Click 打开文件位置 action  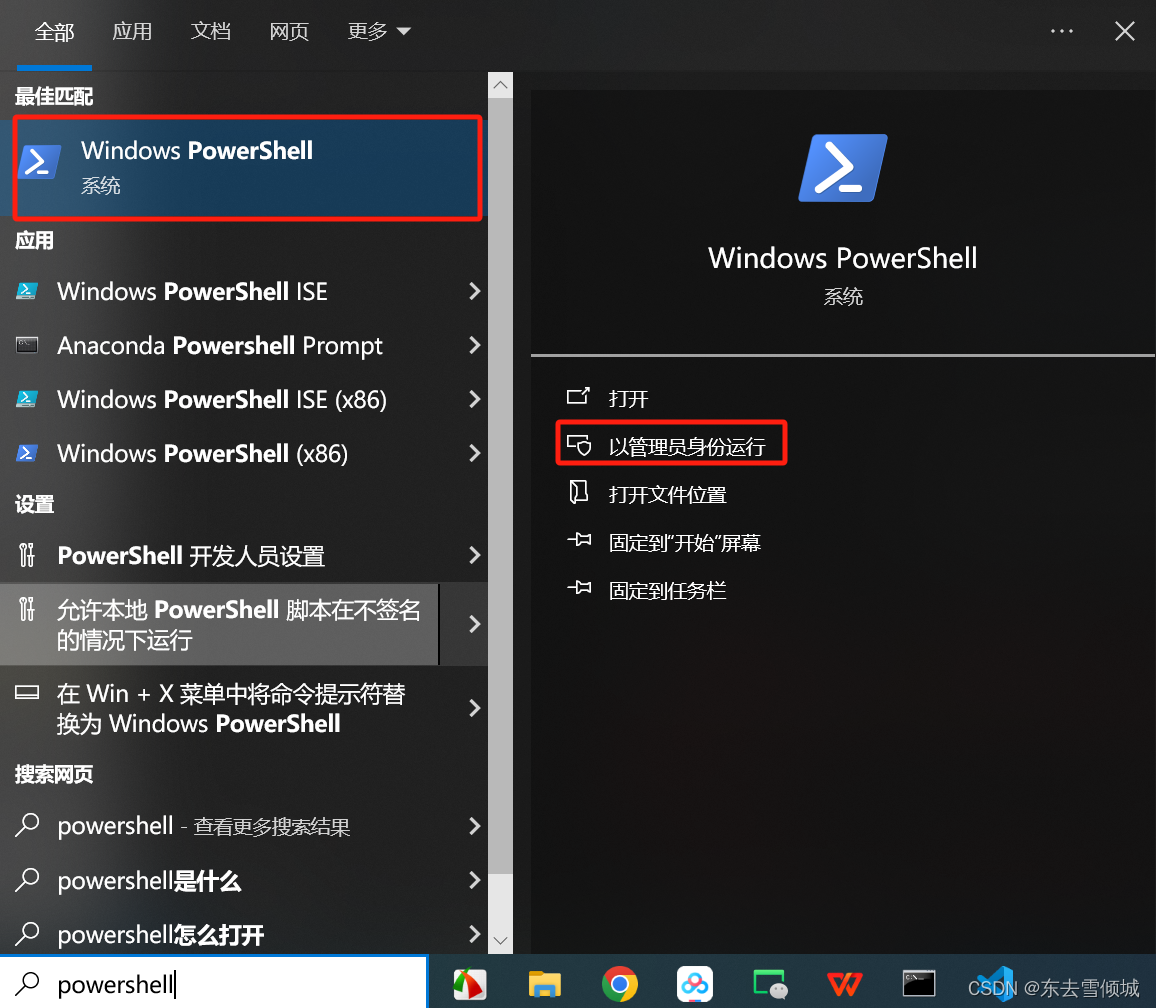click(667, 494)
